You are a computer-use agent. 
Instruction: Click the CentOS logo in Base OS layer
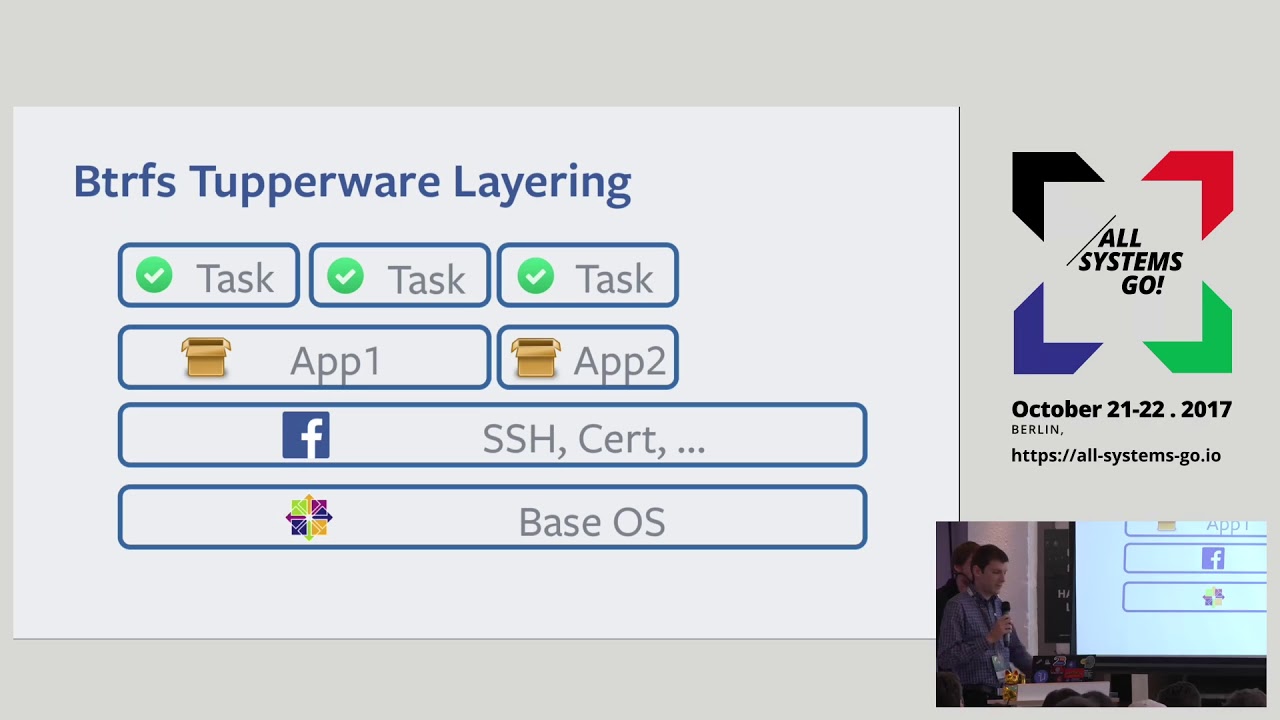coord(308,518)
